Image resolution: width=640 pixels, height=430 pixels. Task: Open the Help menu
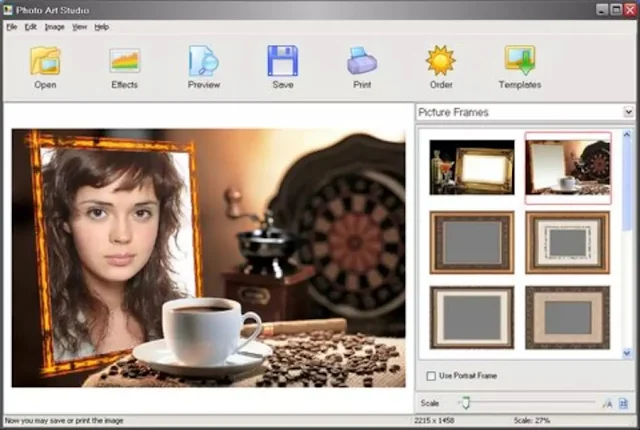[x=102, y=27]
